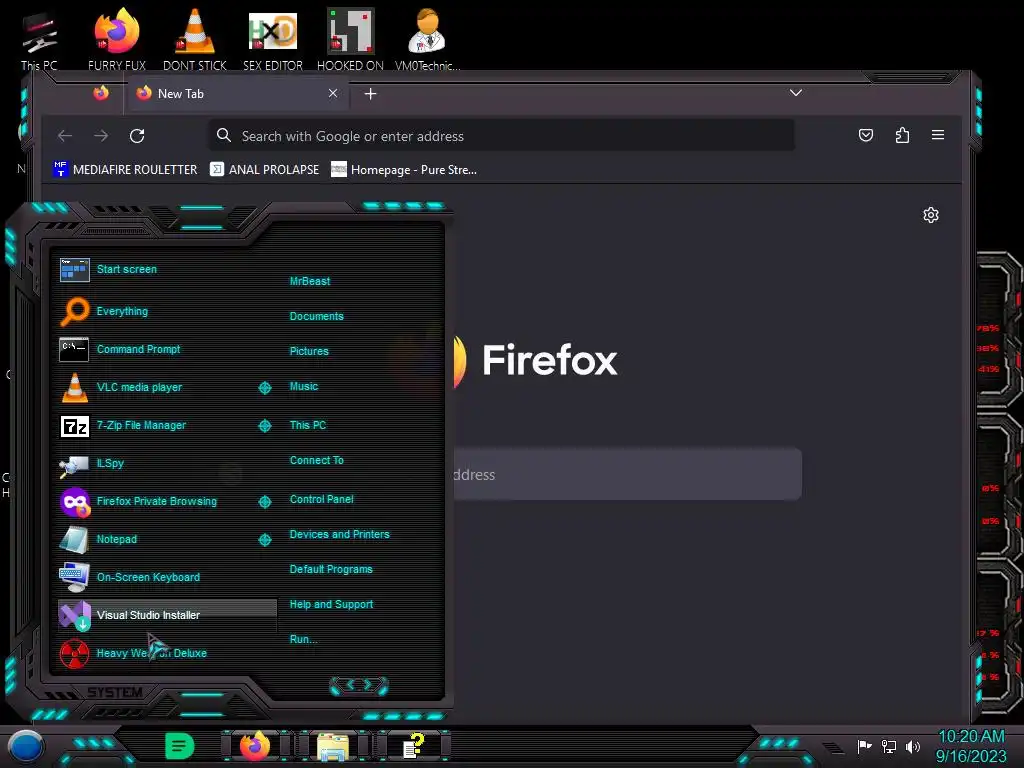The image size is (1024, 768).
Task: Select the New Tab tab
Action: coord(238,93)
